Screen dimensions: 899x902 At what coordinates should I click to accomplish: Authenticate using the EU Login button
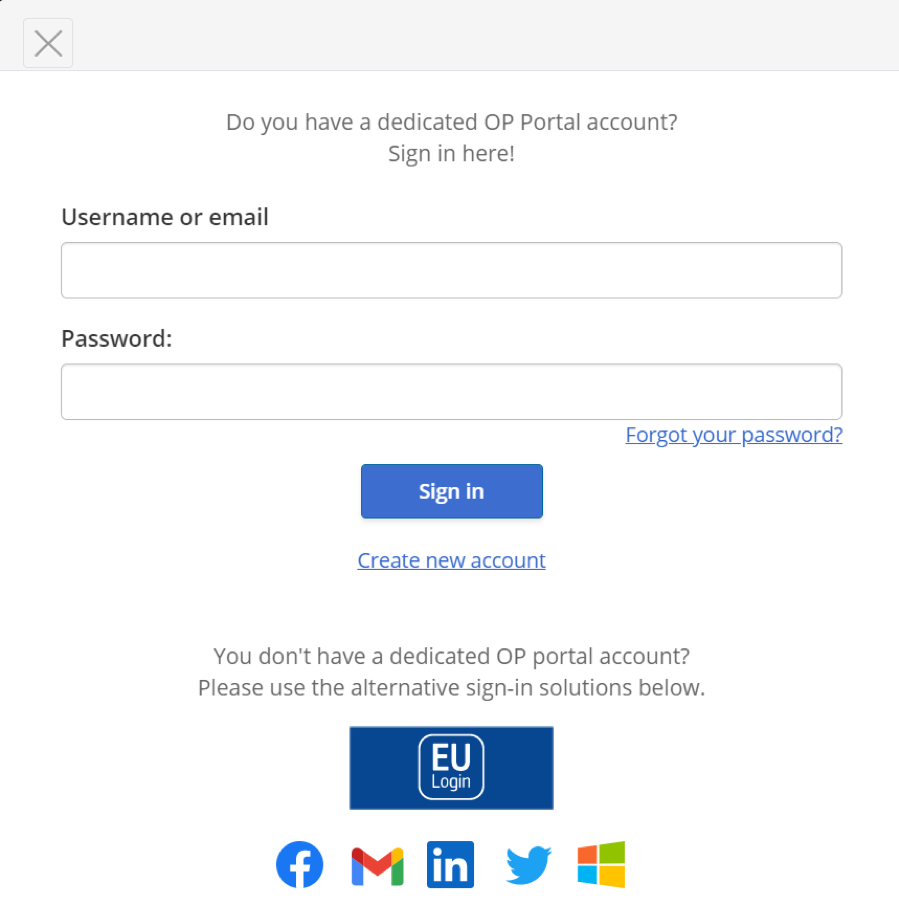pos(451,767)
